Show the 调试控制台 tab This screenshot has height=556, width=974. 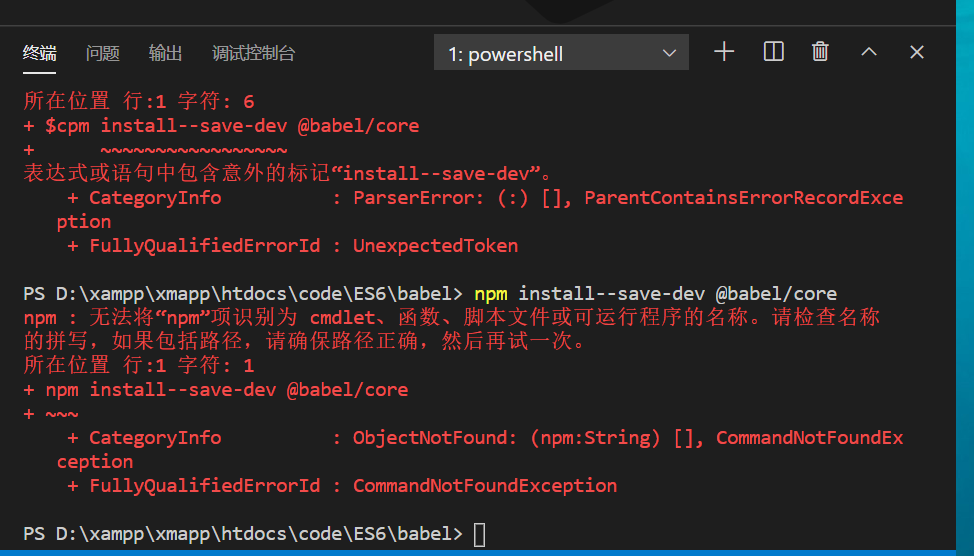point(253,53)
